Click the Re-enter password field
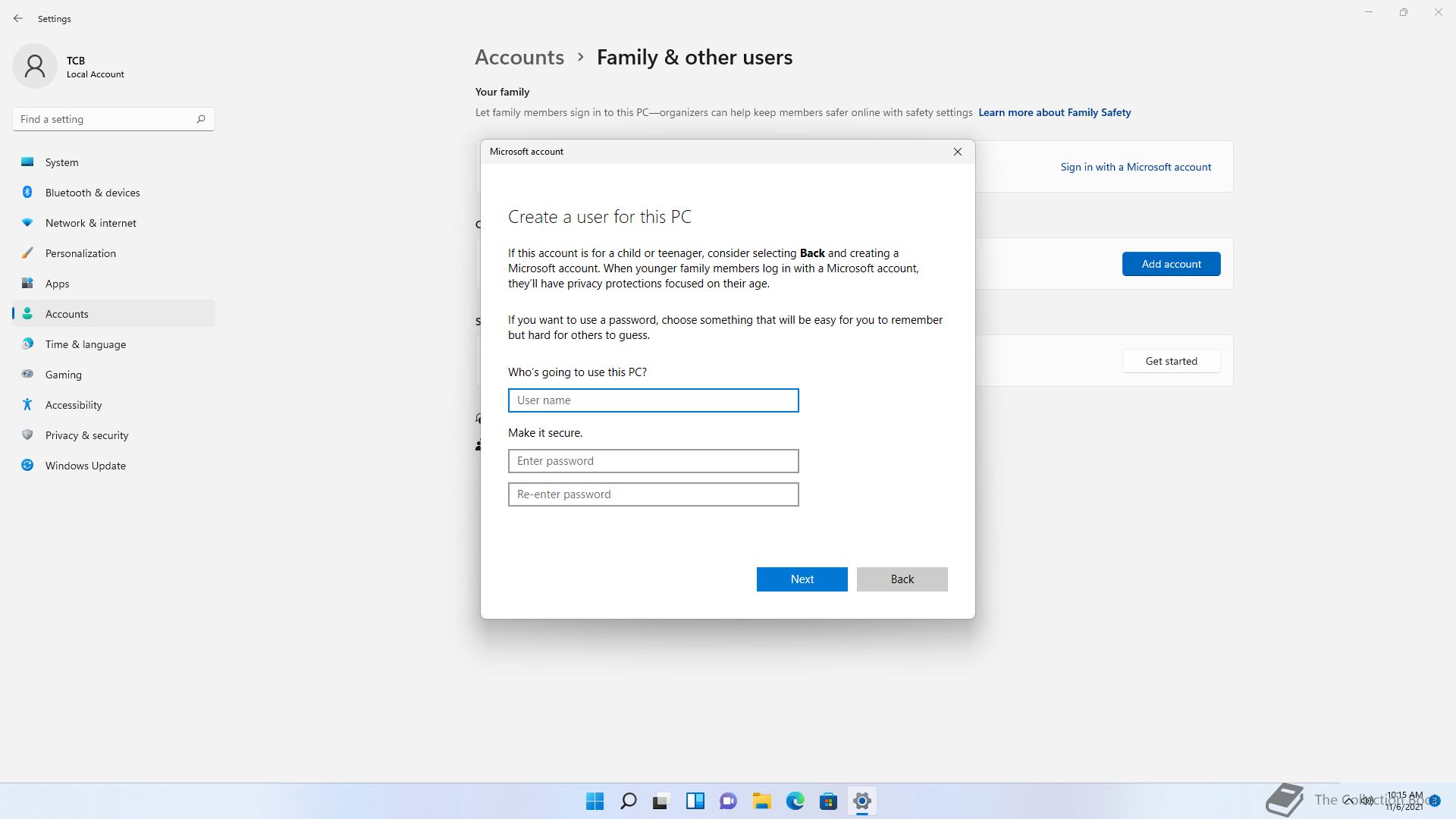 click(653, 494)
